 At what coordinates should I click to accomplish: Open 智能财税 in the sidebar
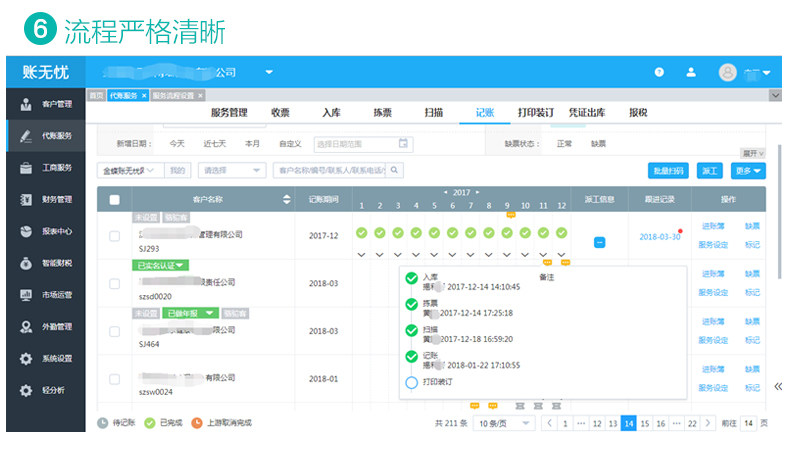46,263
